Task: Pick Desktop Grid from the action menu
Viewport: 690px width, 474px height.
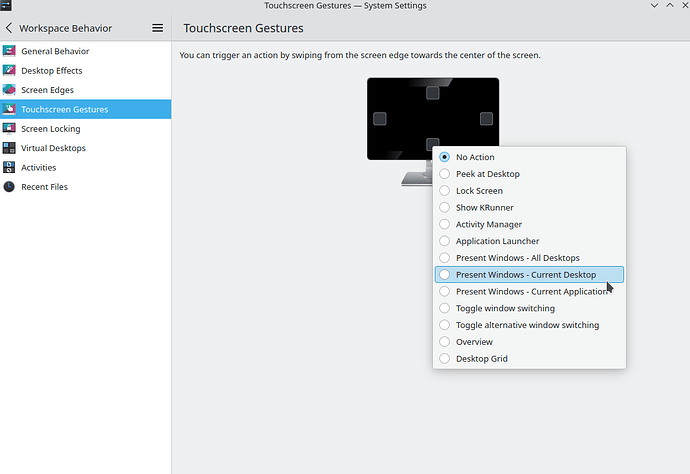Action: click(x=482, y=359)
